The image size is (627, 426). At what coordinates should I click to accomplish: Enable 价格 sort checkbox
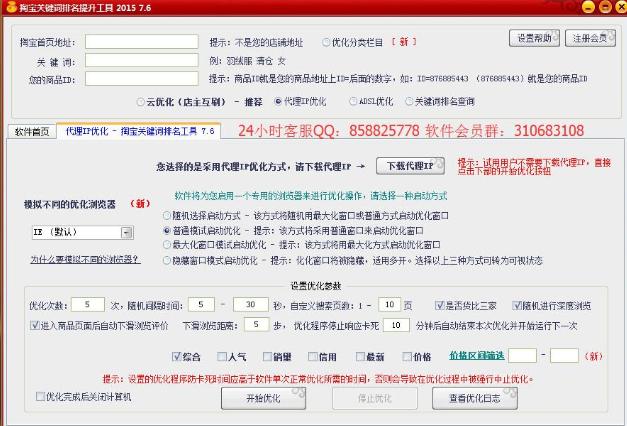pyautogui.click(x=407, y=356)
